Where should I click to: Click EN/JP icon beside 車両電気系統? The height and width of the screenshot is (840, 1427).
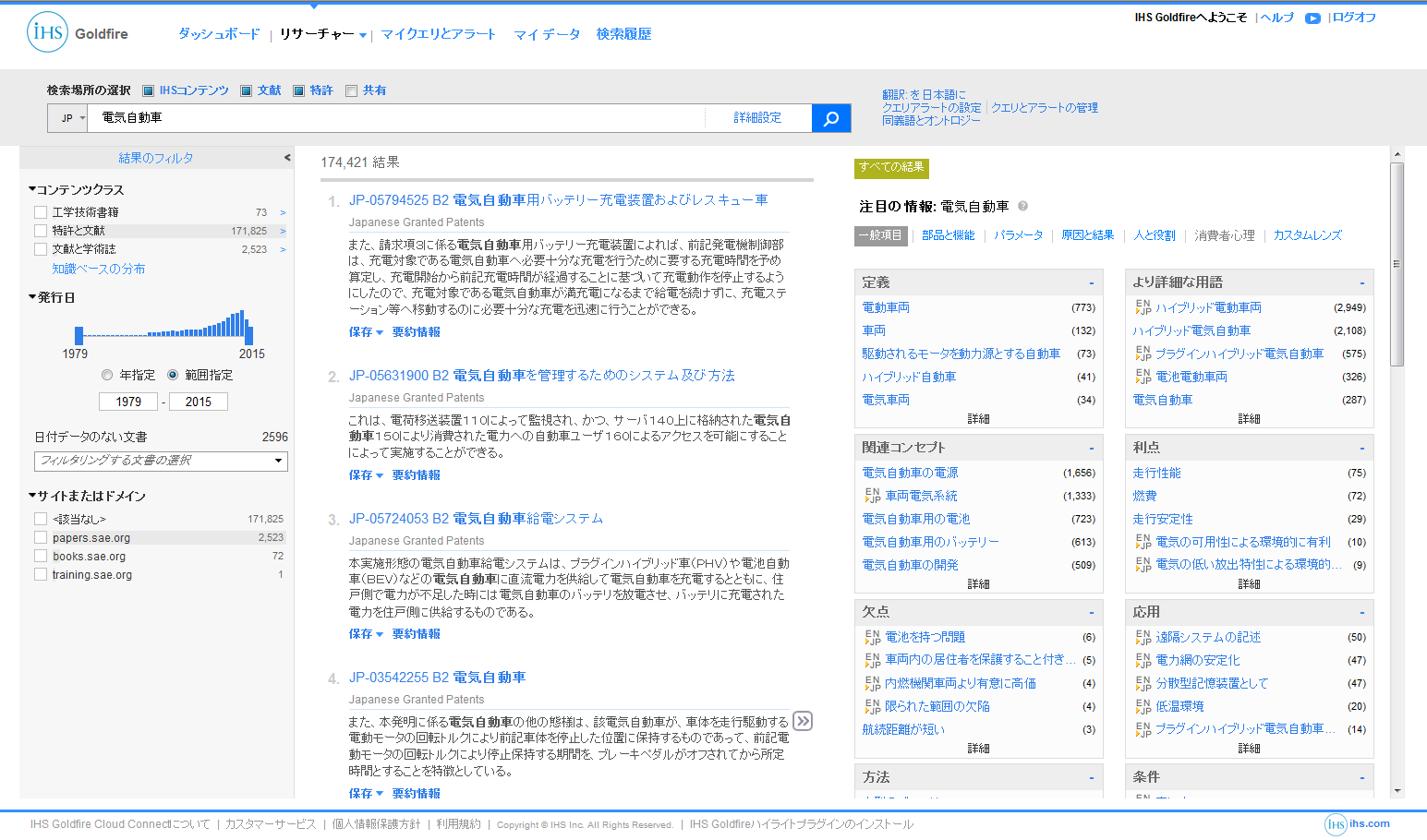(873, 496)
